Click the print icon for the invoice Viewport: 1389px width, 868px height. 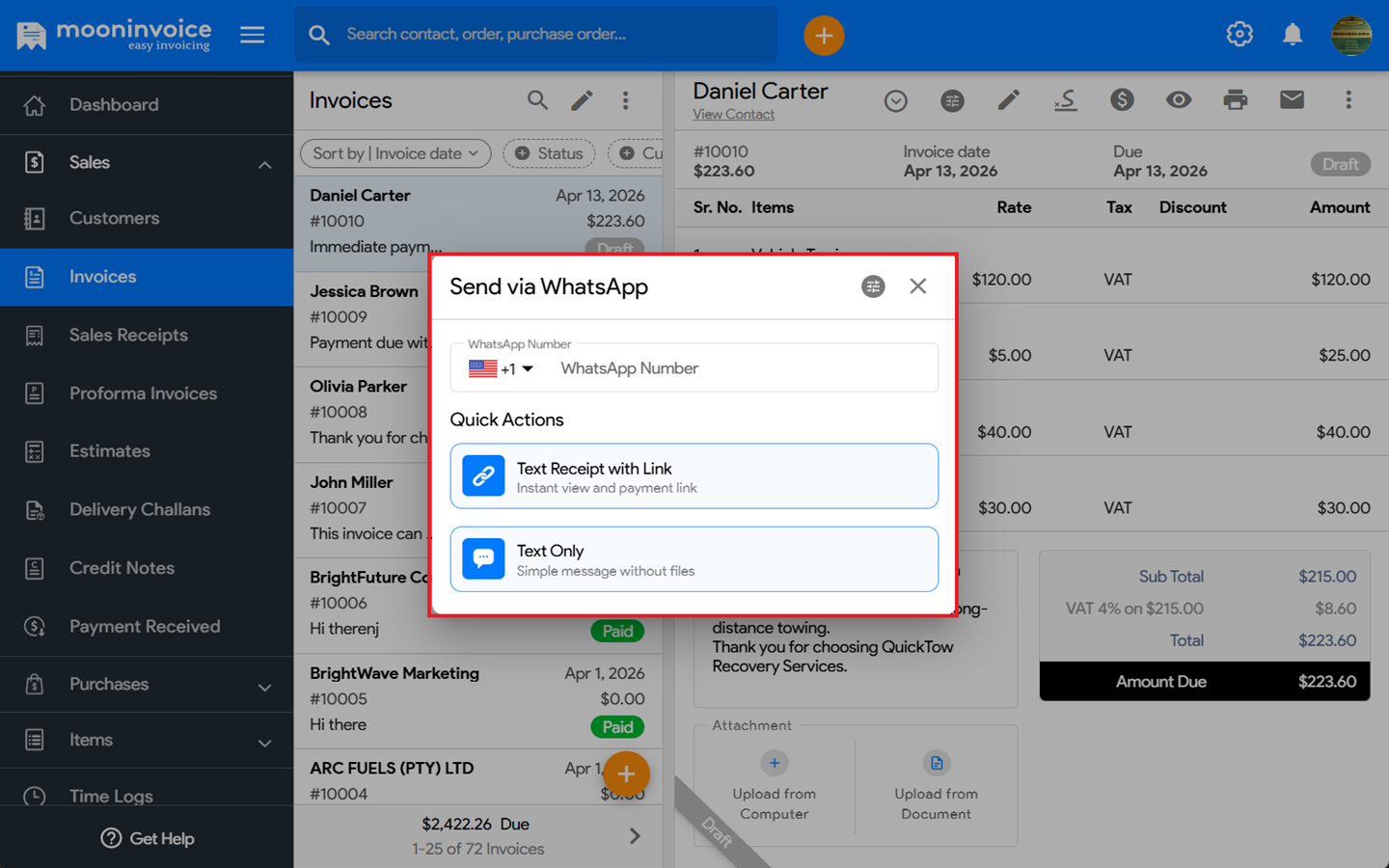pyautogui.click(x=1235, y=100)
